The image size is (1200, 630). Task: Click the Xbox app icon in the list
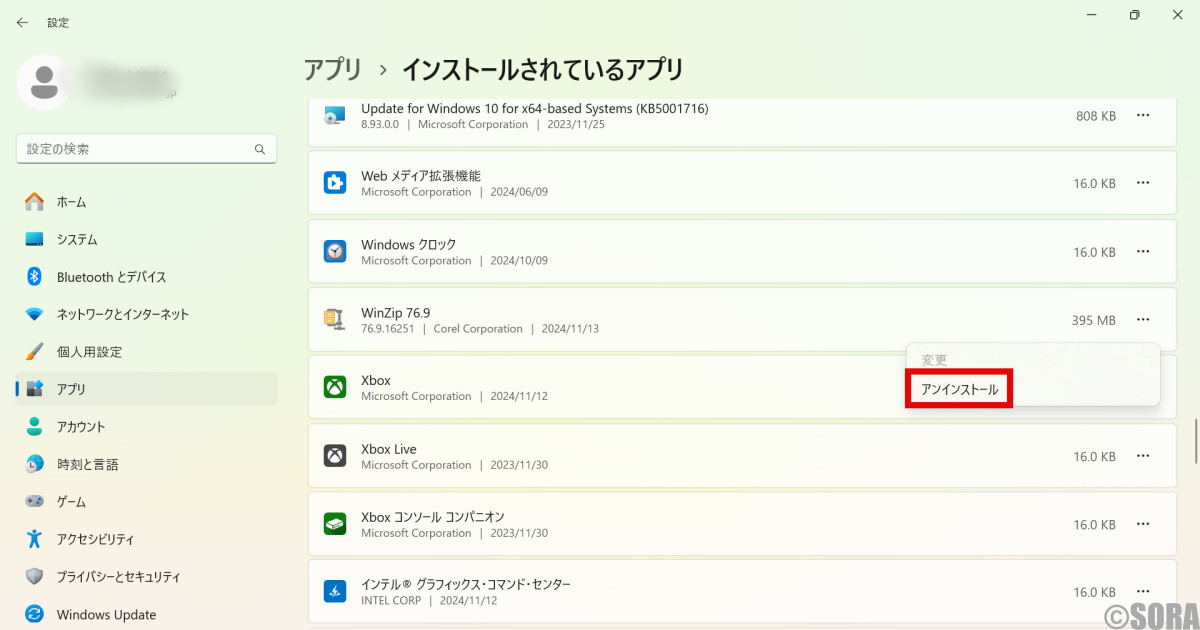[x=335, y=387]
